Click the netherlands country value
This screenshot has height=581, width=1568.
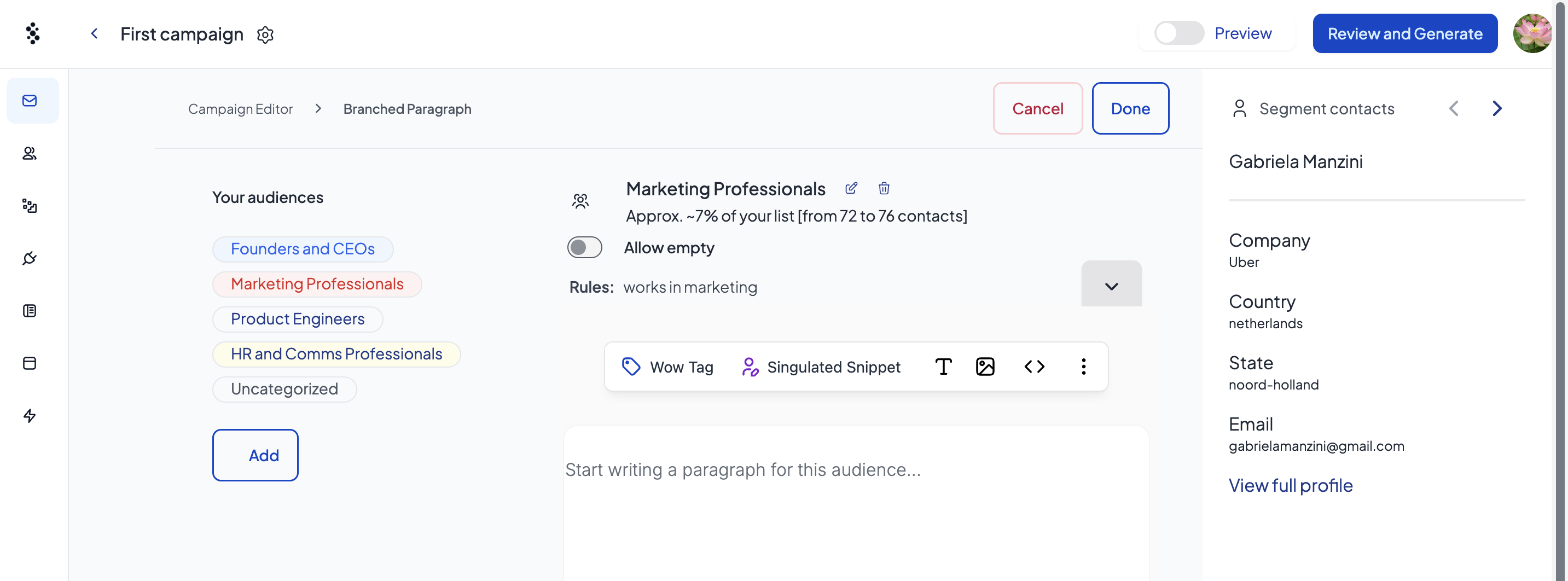coord(1265,324)
